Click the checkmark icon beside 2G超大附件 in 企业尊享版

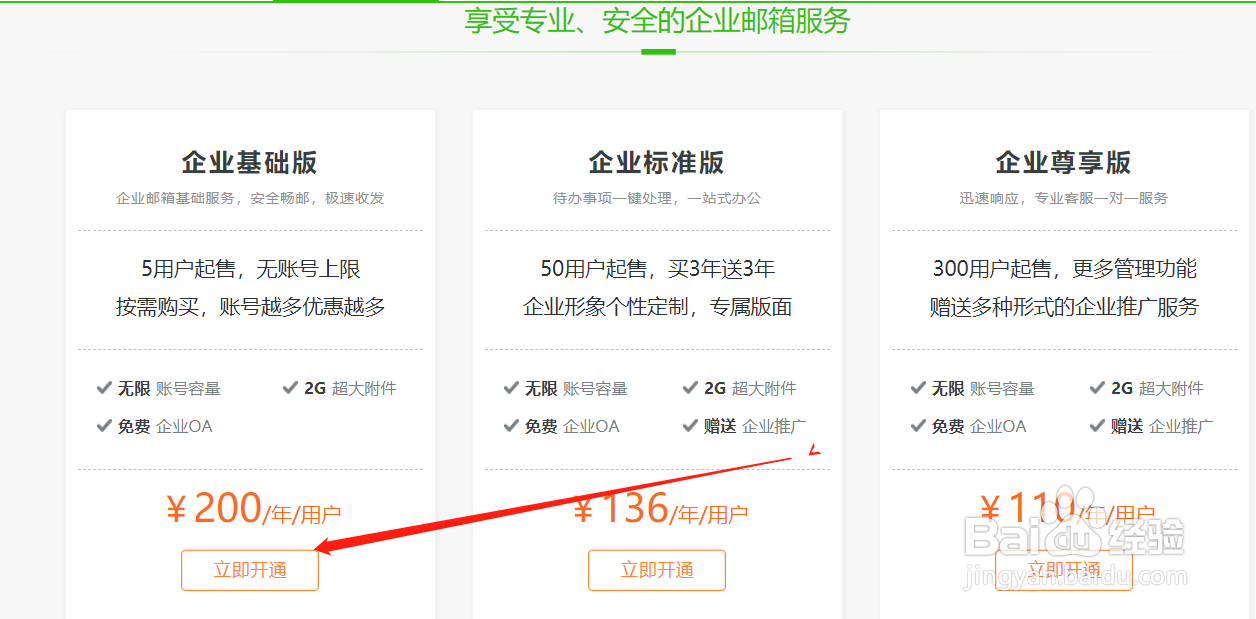pyautogui.click(x=1096, y=388)
